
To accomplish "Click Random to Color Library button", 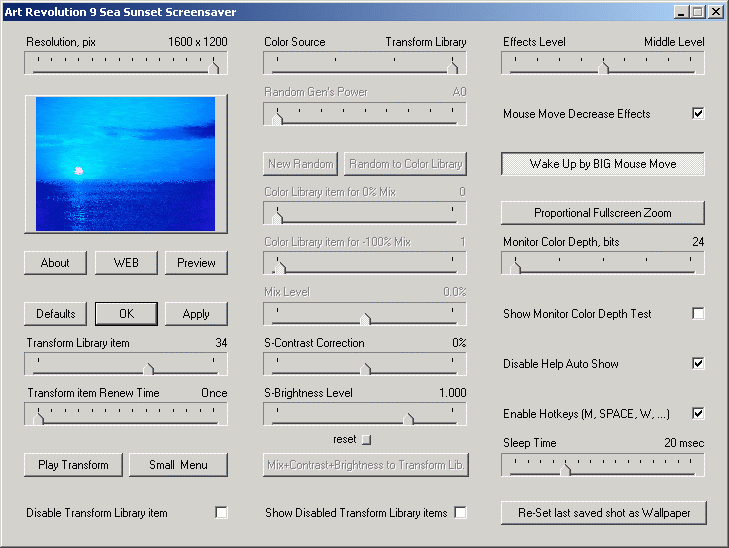I will (x=405, y=164).
